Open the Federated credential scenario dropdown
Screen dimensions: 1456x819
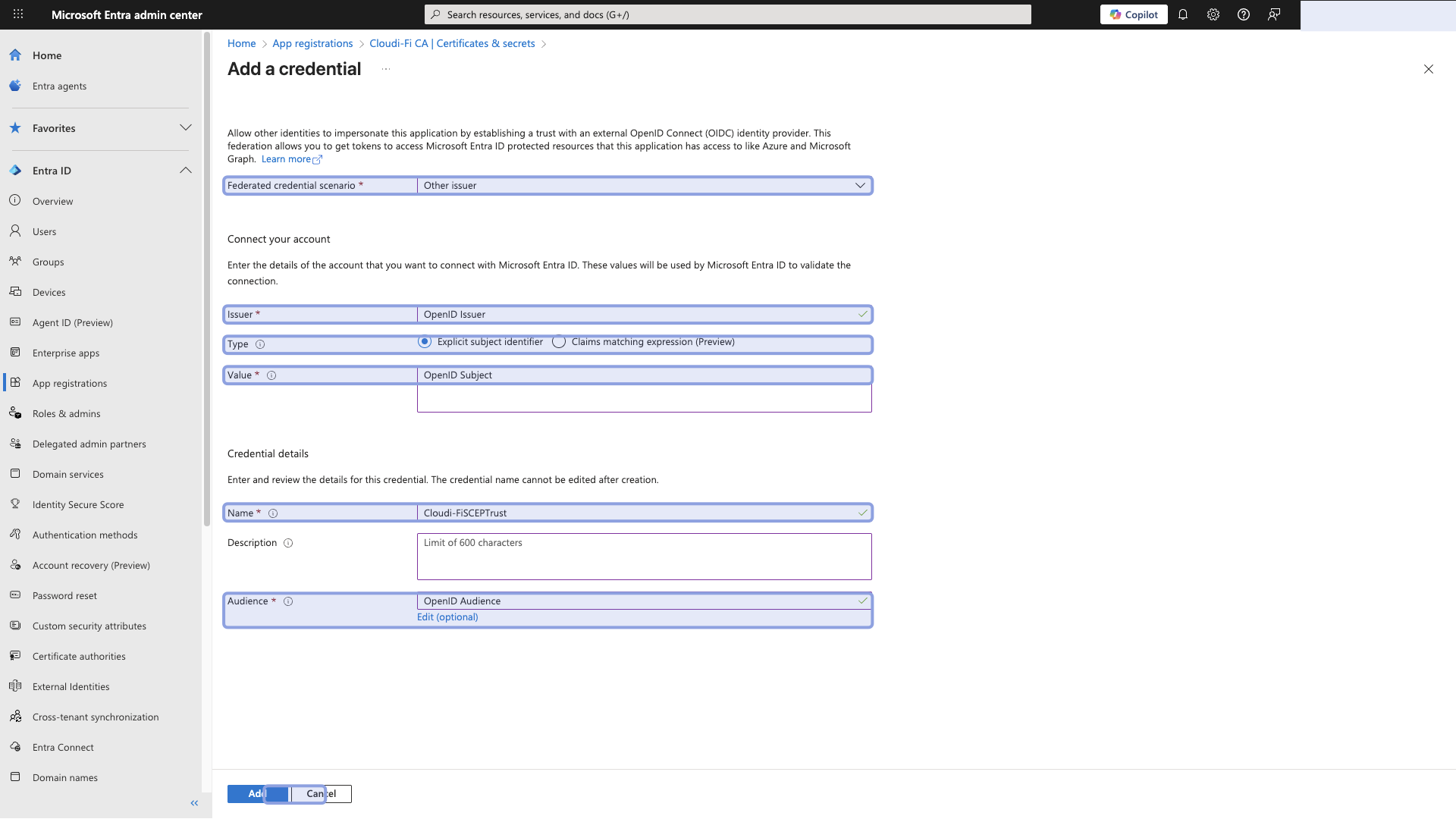[860, 185]
